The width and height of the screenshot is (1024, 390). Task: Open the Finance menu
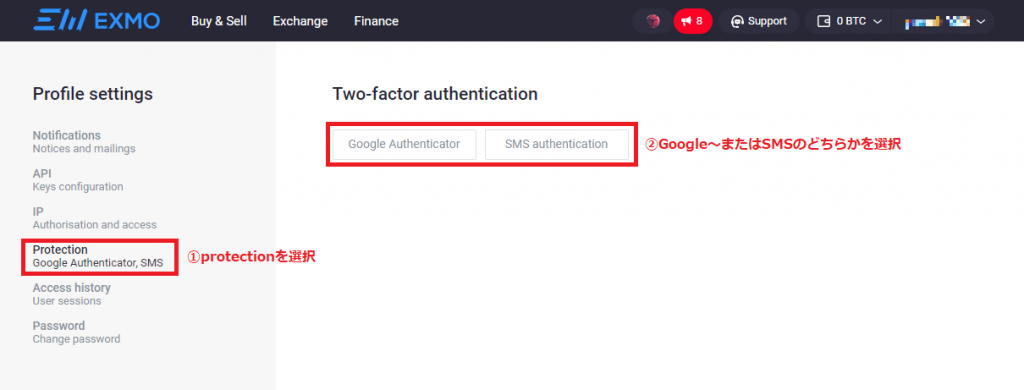coord(376,21)
